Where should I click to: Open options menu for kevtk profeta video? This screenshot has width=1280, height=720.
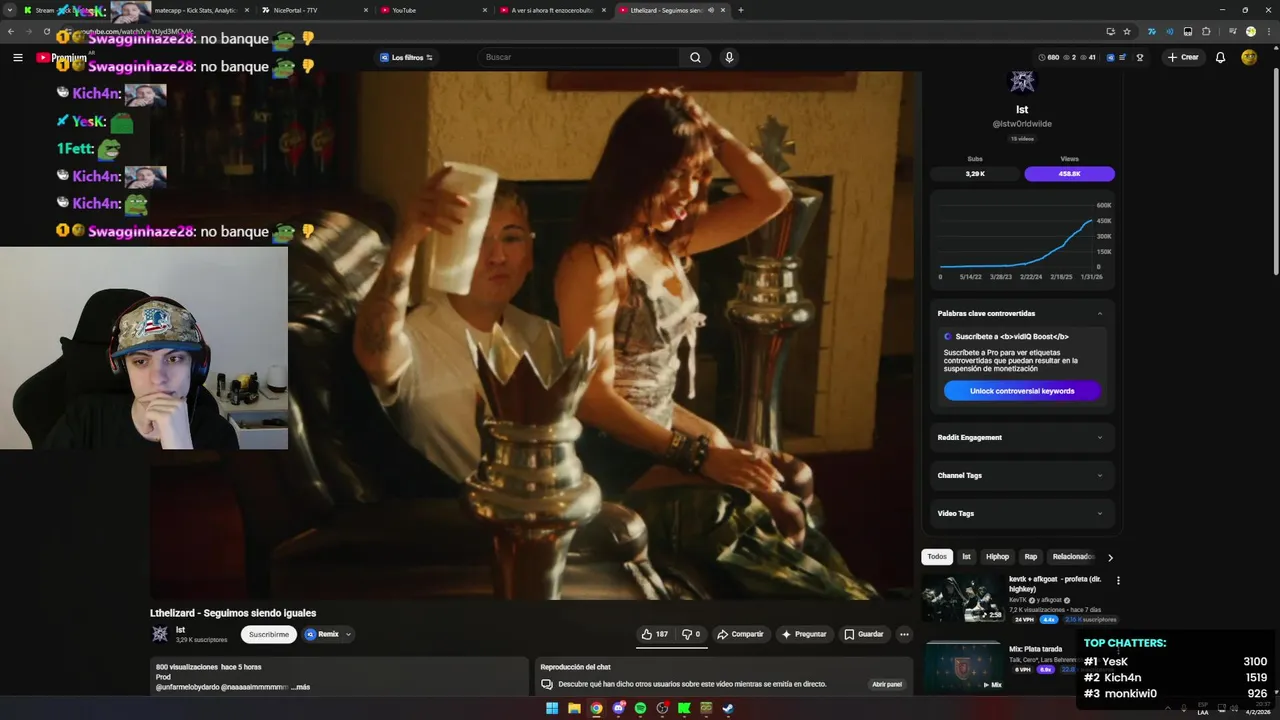tap(1118, 580)
